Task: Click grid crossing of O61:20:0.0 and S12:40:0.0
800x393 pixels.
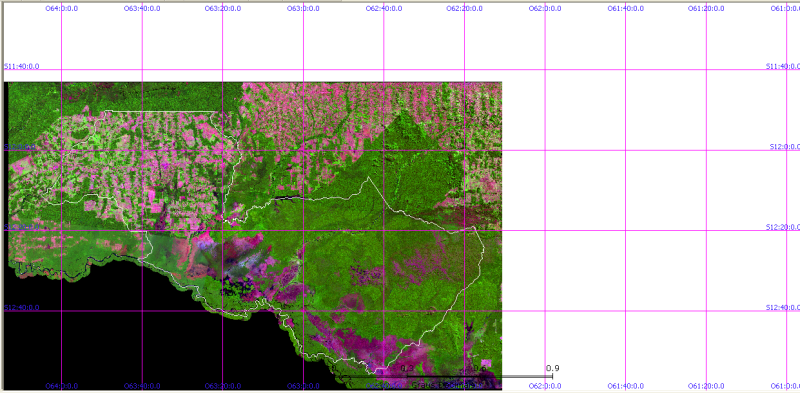Action: click(x=706, y=311)
